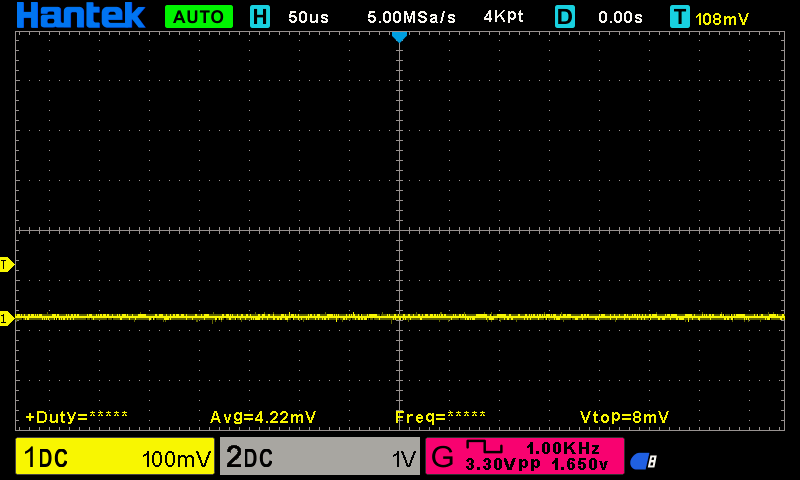Click the Vtop=8mV measurement readout
The image size is (800, 480).
click(624, 416)
